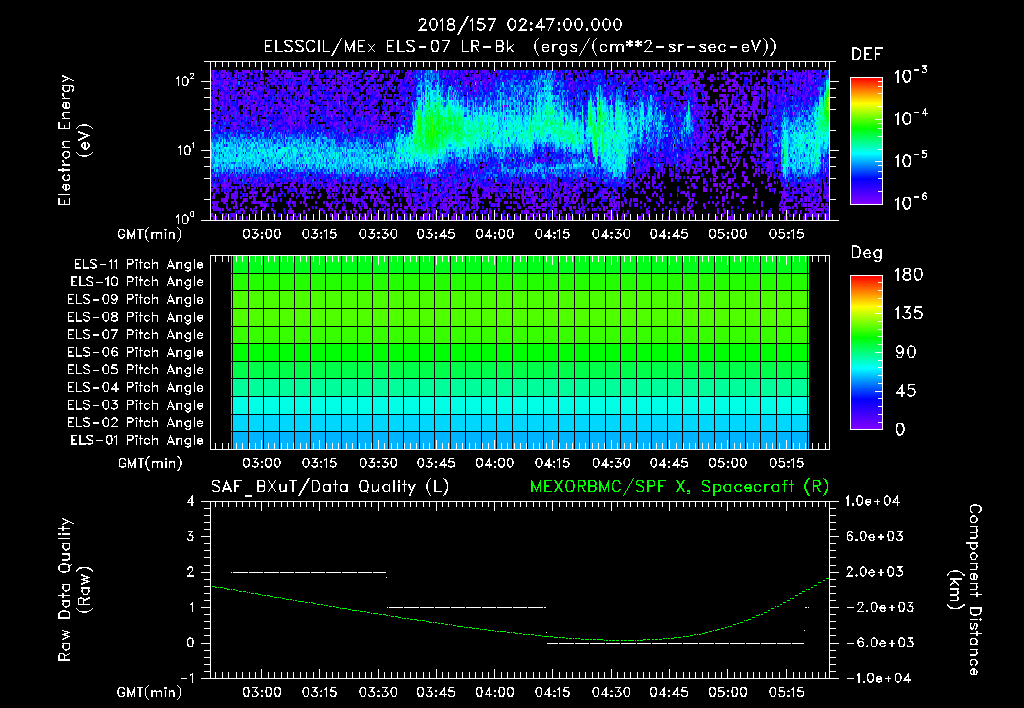Click the ELS-10 Pitch Angle row label

pyautogui.click(x=137, y=282)
